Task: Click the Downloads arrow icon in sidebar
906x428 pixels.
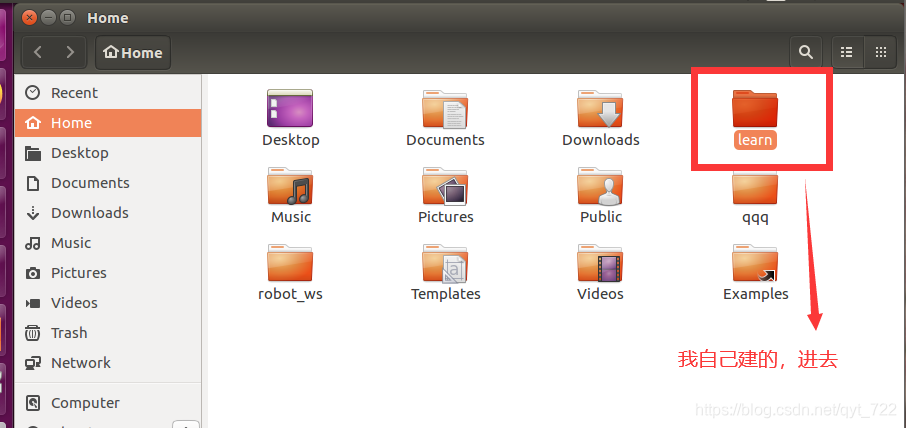Action: pos(33,213)
